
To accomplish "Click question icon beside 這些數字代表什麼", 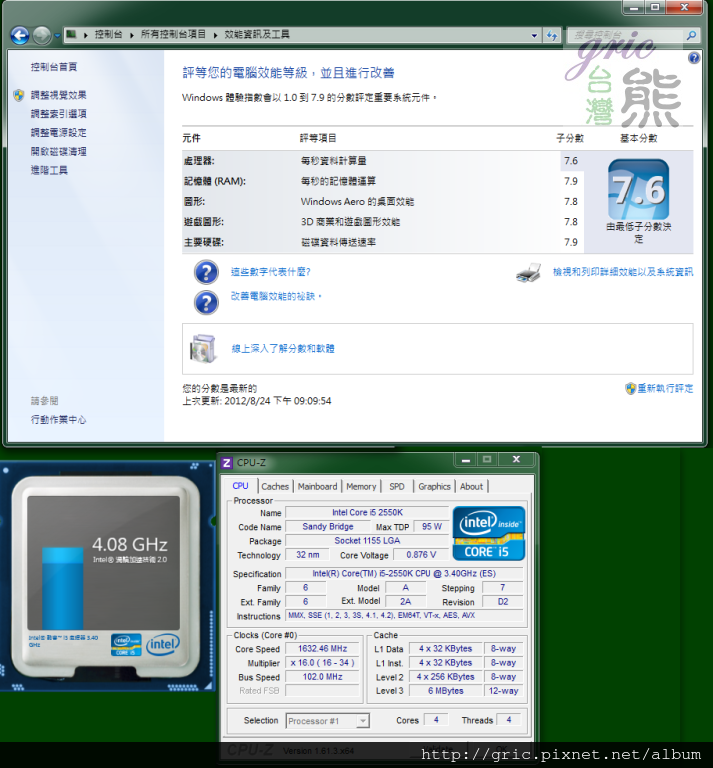I will click(206, 272).
